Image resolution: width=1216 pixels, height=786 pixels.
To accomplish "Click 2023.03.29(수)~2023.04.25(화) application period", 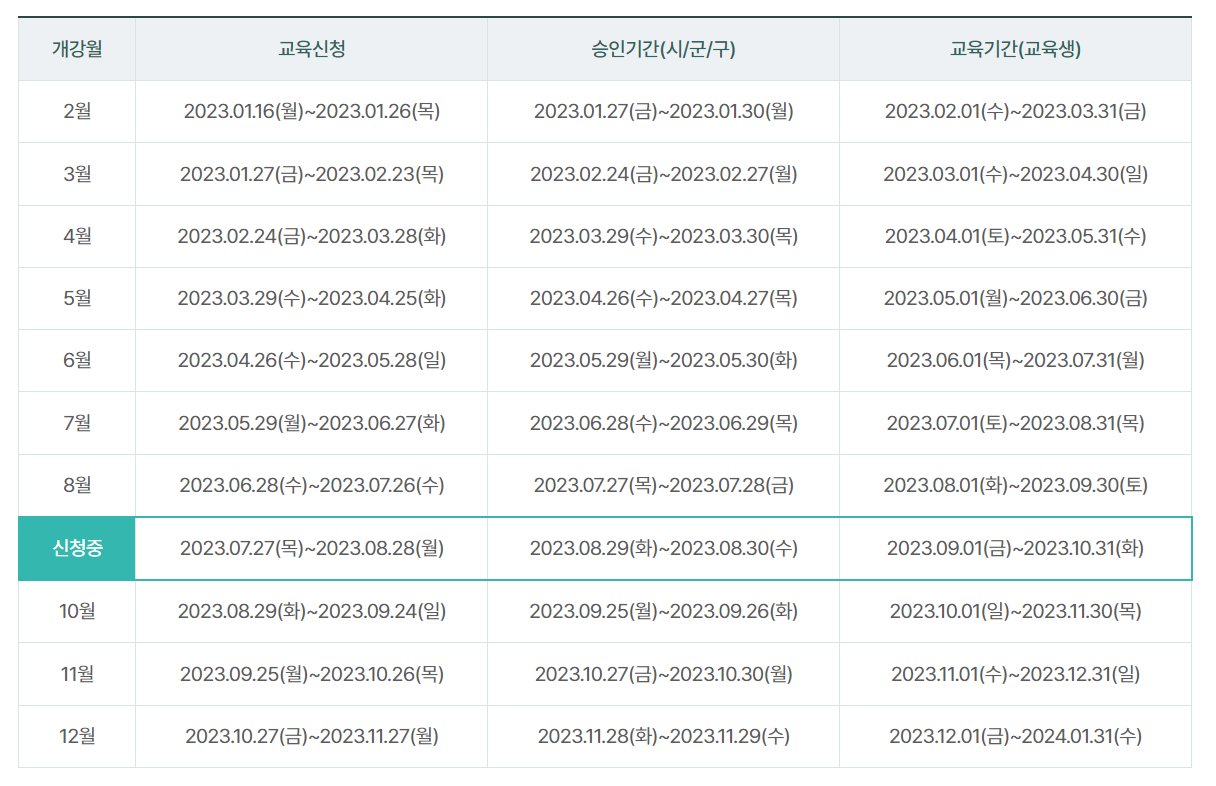I will pos(312,298).
